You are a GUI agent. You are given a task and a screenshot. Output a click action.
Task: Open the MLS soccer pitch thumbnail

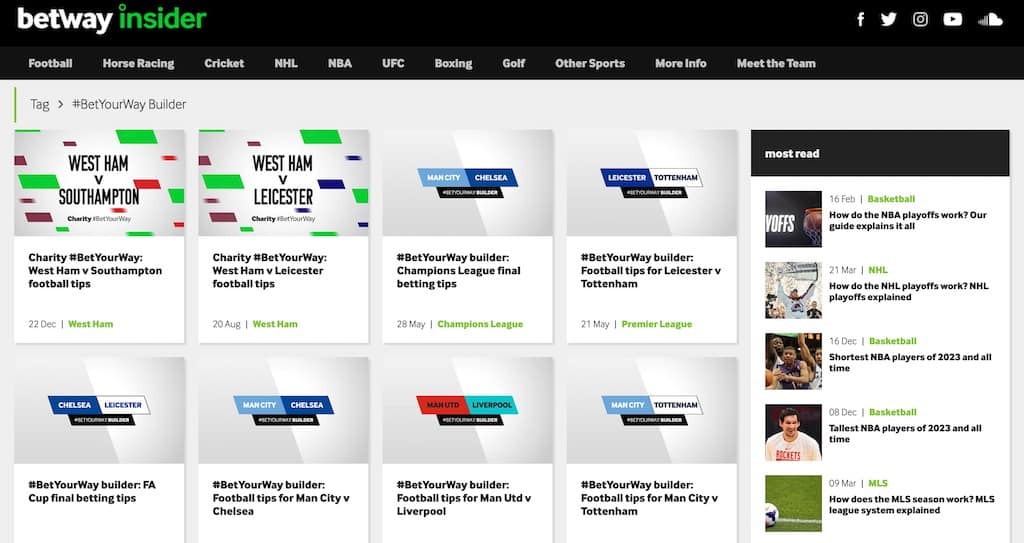click(x=793, y=503)
